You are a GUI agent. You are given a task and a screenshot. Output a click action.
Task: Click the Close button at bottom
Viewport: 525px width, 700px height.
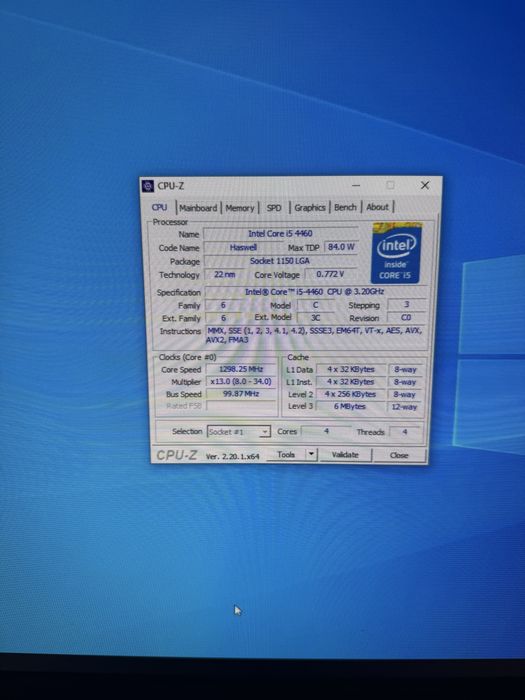coord(399,455)
